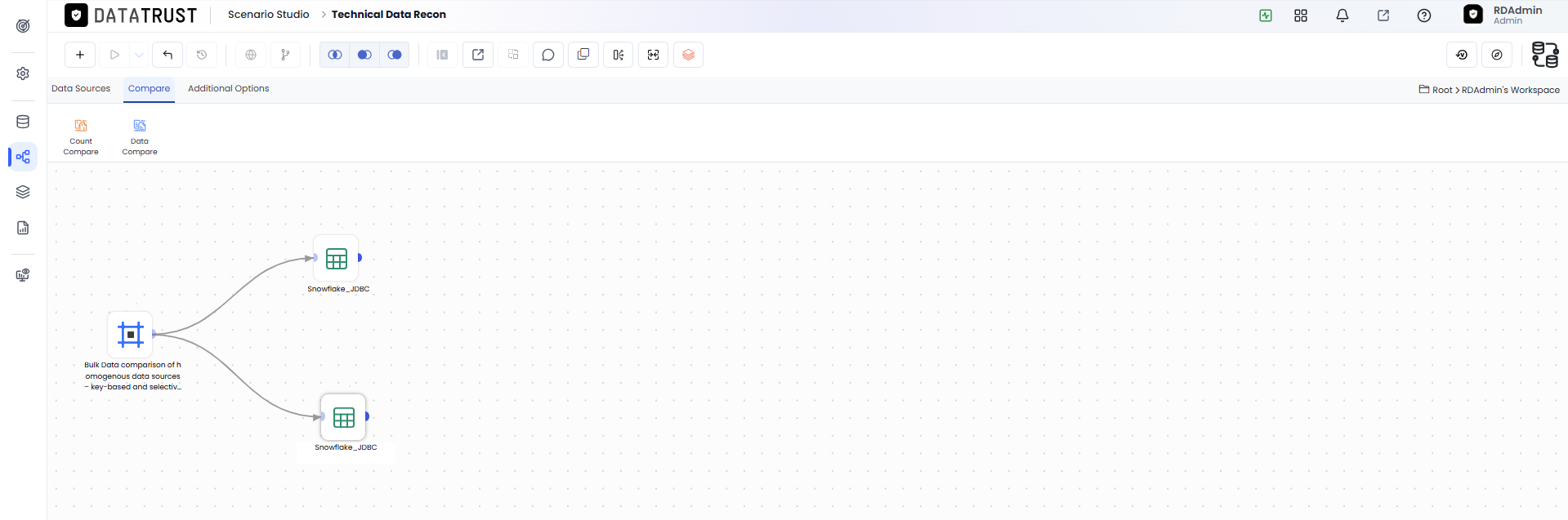Click the upper Snowflake_JDBC node output port

tap(360, 258)
